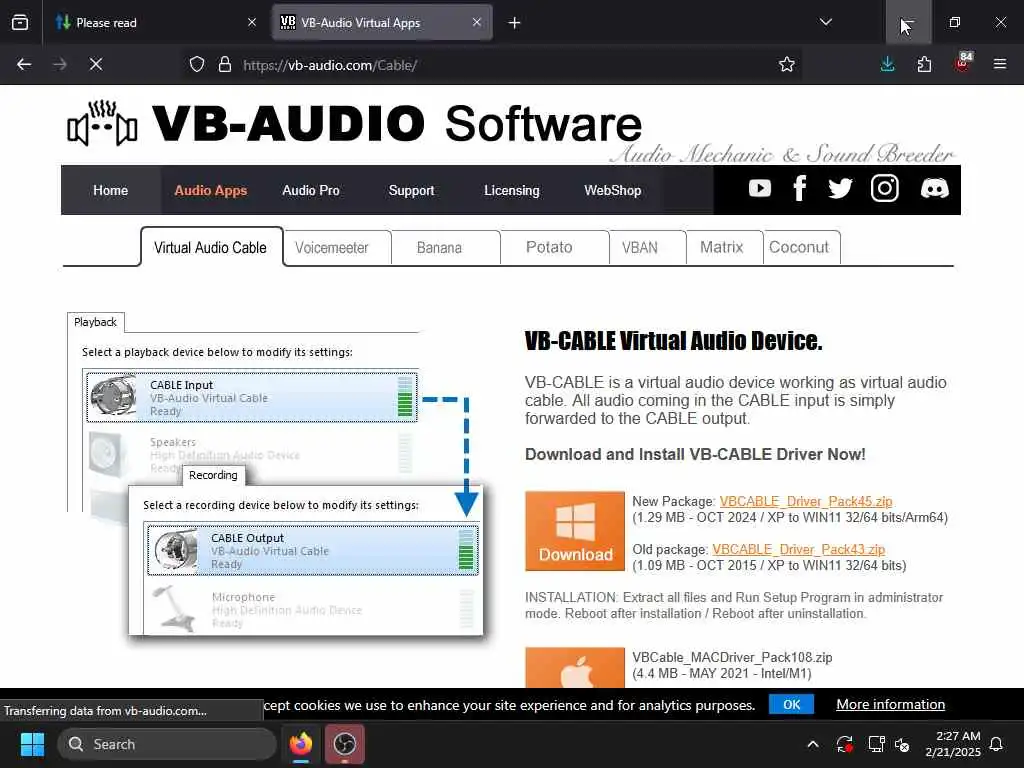
Task: Open the Firefox hamburger menu
Action: [x=1000, y=65]
